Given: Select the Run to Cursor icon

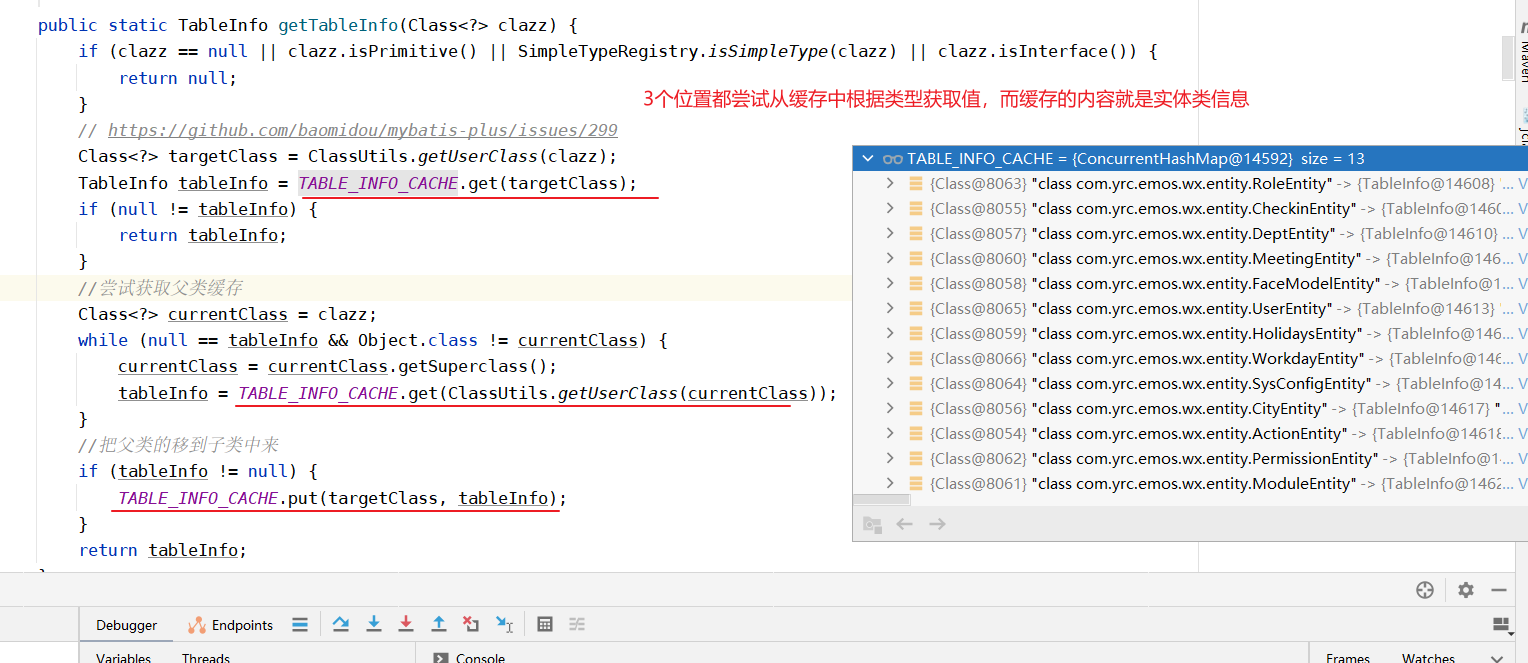Looking at the screenshot, I should 504,623.
